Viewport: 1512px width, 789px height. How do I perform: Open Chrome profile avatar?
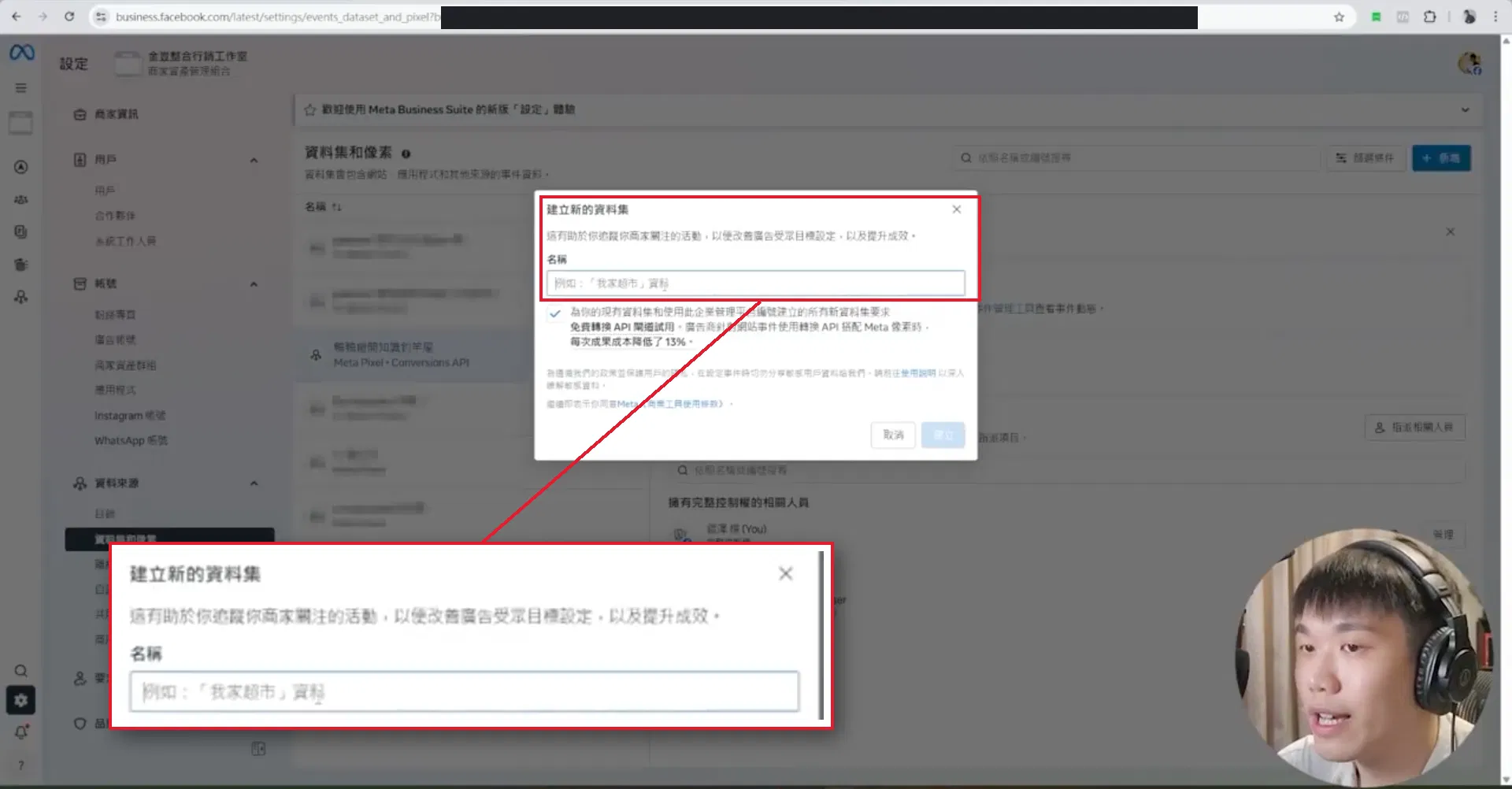pos(1469,17)
